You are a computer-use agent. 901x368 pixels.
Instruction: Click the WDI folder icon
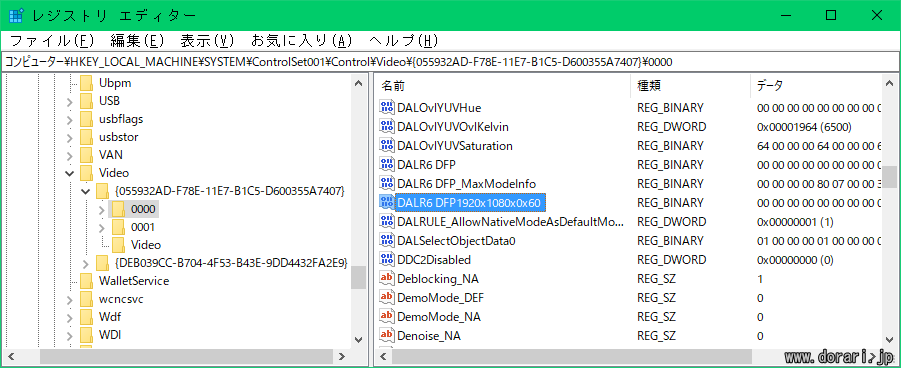pyautogui.click(x=86, y=334)
